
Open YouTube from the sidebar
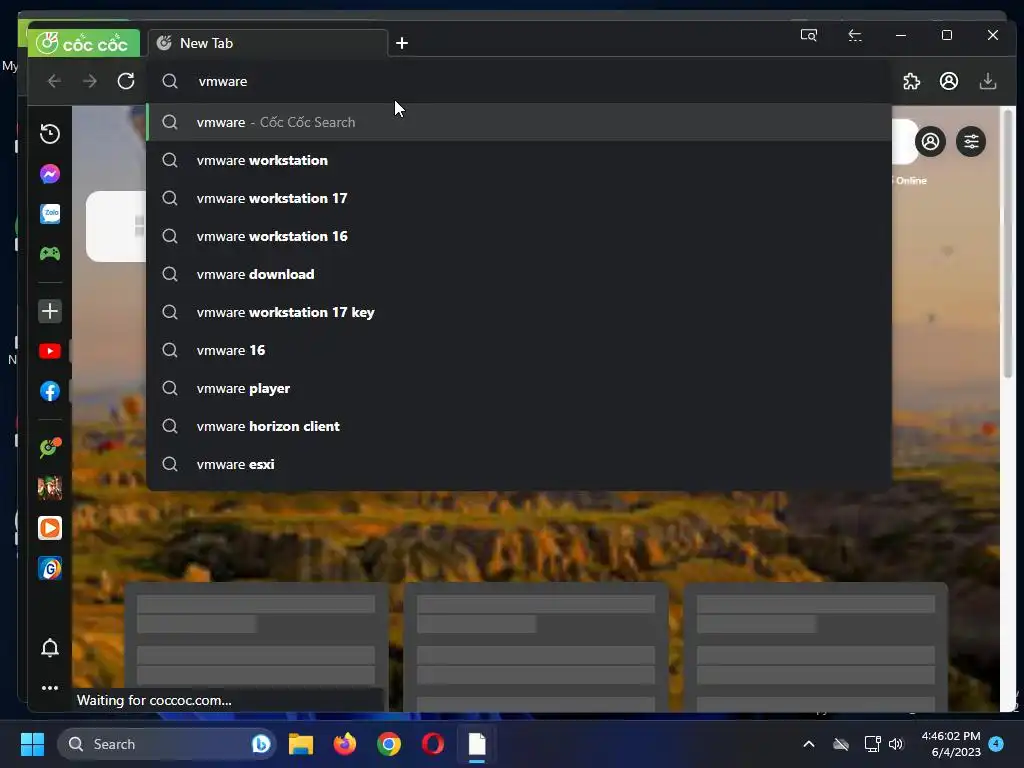50,351
